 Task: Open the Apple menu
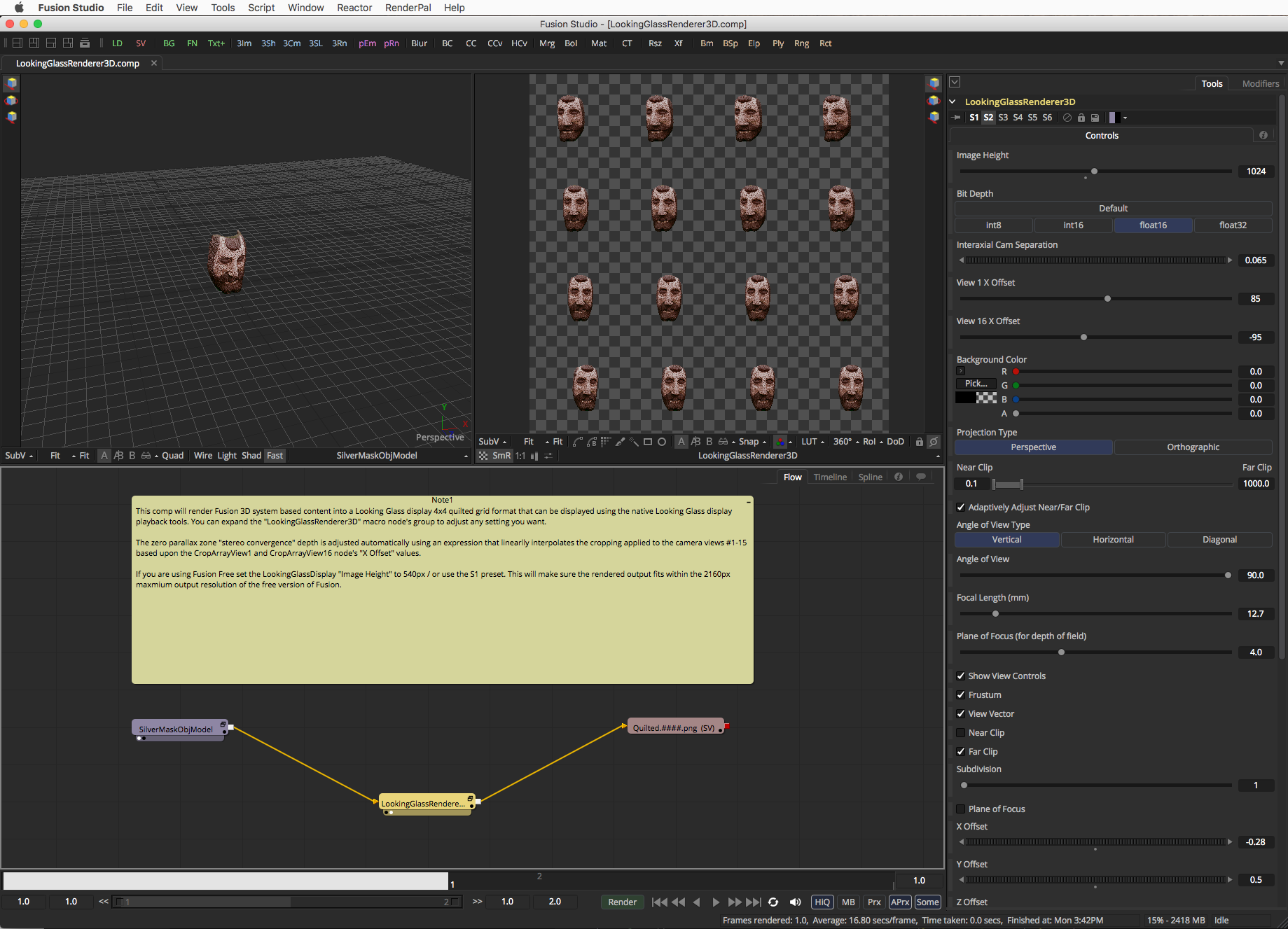(x=19, y=8)
